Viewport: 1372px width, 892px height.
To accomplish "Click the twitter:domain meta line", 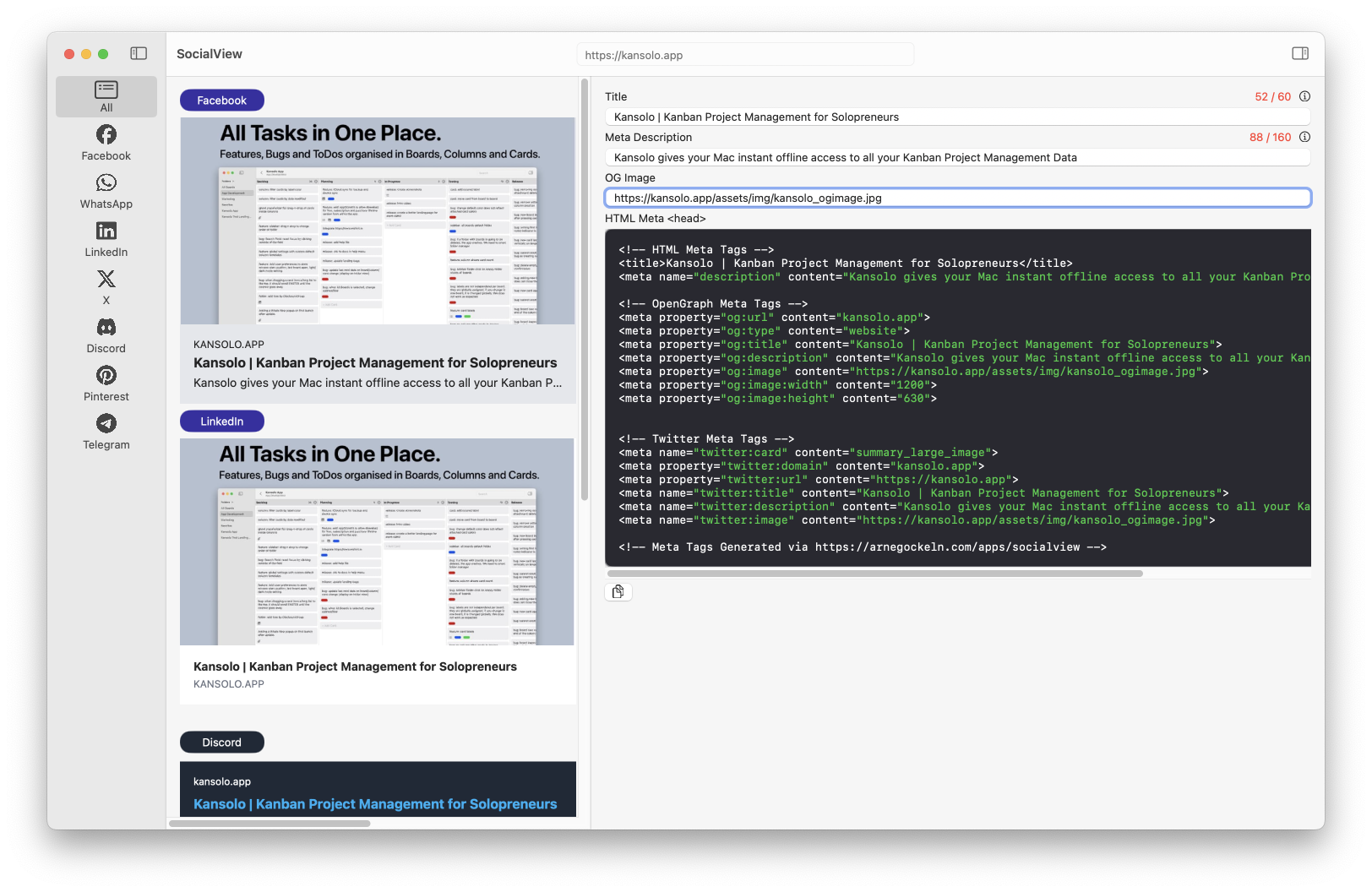I will 802,465.
